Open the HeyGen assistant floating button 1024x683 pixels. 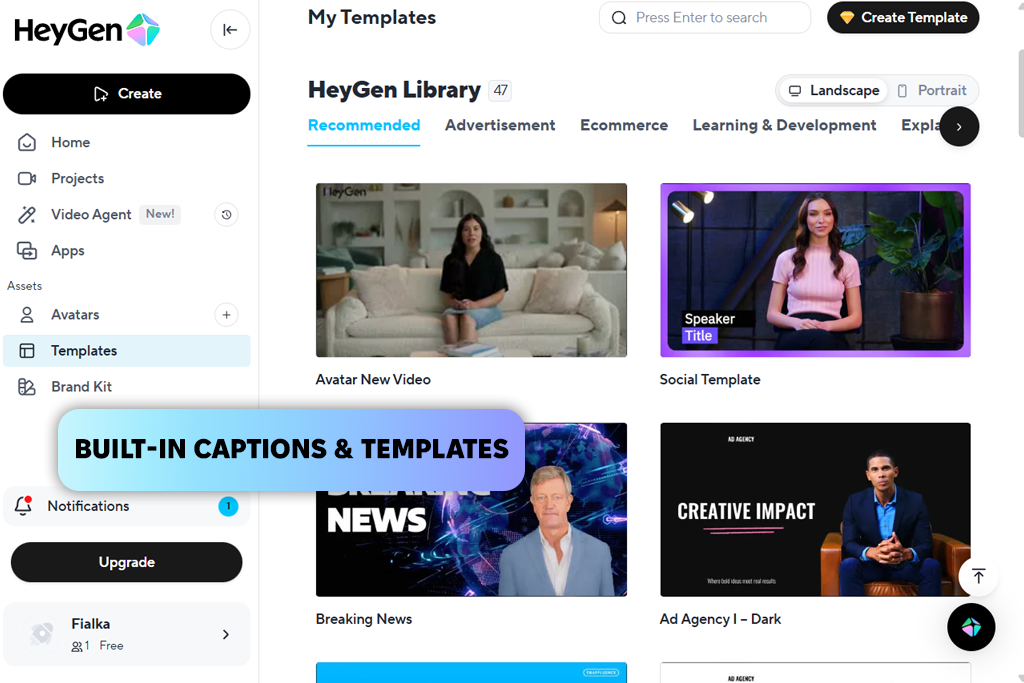coord(971,627)
